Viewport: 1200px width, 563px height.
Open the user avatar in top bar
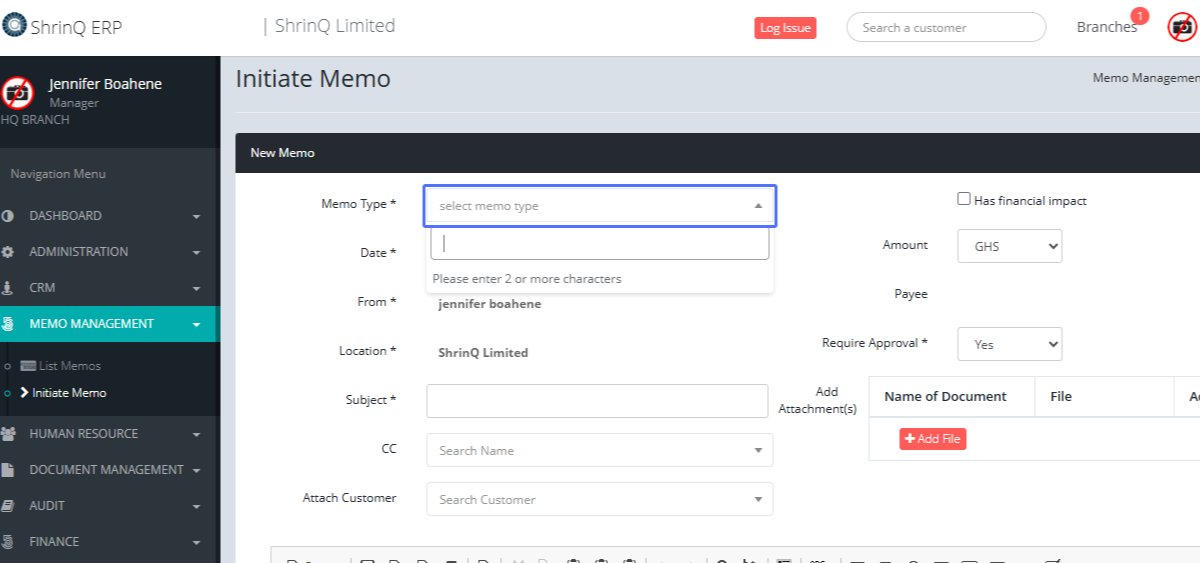[1182, 27]
